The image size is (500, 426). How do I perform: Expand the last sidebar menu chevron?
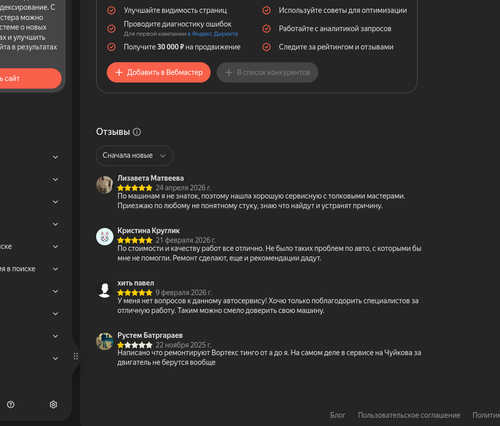coord(55,359)
